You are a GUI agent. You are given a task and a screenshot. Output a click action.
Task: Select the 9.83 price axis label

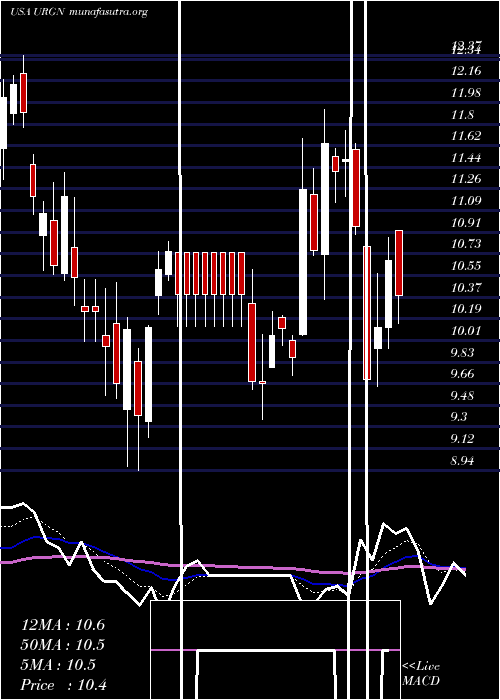(462, 353)
